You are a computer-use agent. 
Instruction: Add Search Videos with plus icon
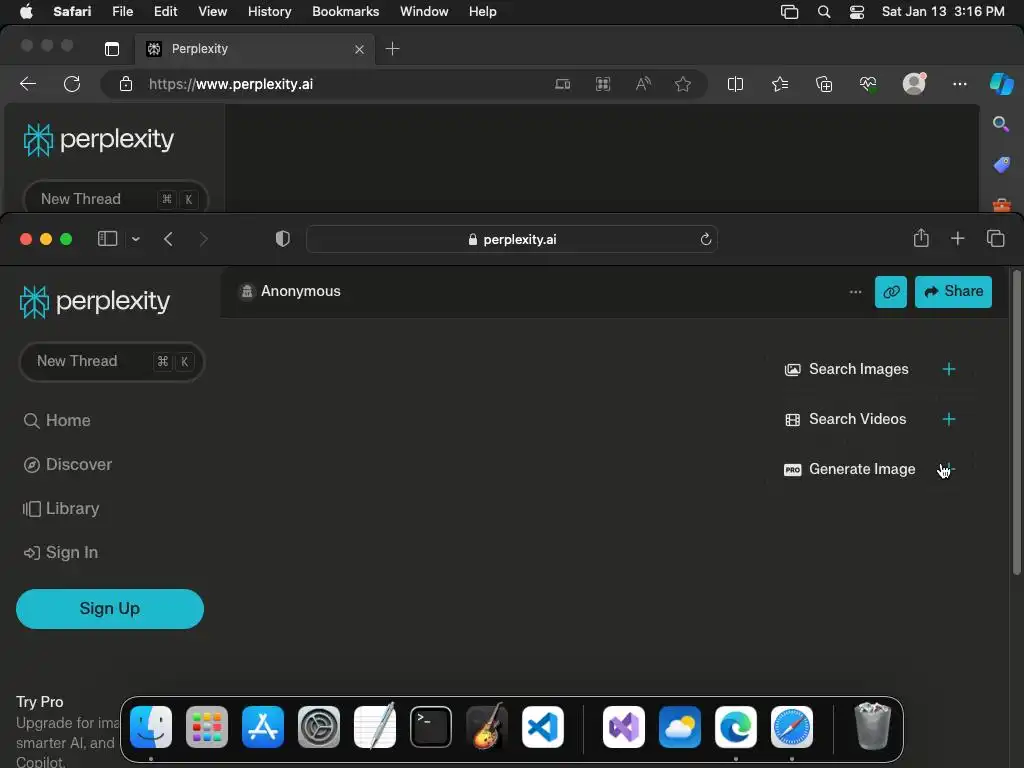(x=949, y=419)
